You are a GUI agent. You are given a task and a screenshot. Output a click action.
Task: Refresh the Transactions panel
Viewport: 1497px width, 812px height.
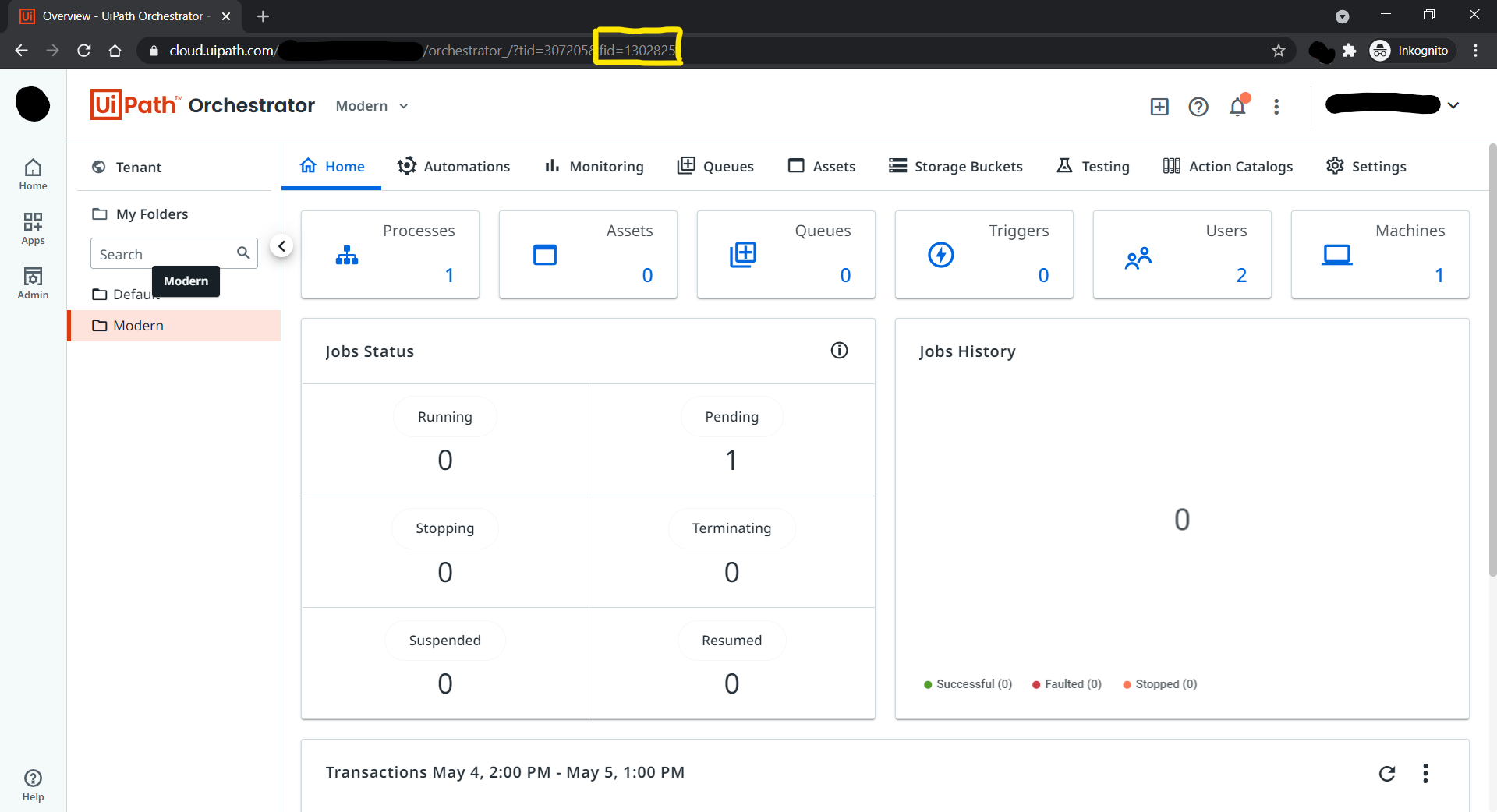pos(1386,773)
